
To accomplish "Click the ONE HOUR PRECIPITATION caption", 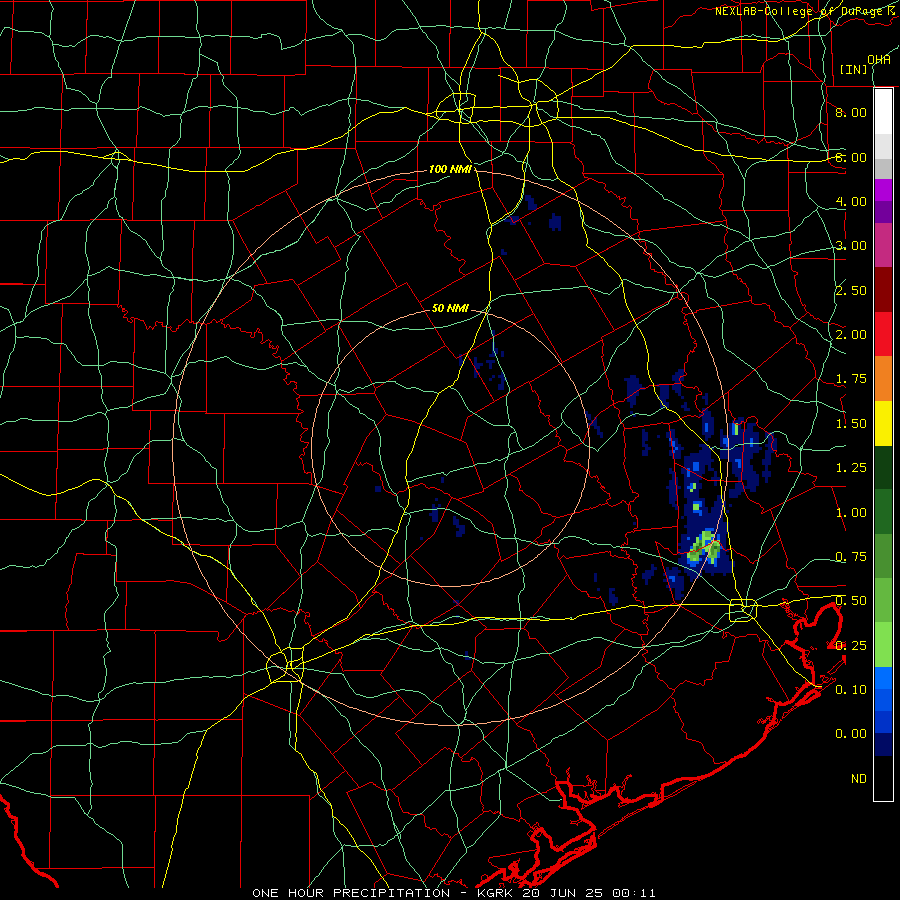I will pos(351,893).
